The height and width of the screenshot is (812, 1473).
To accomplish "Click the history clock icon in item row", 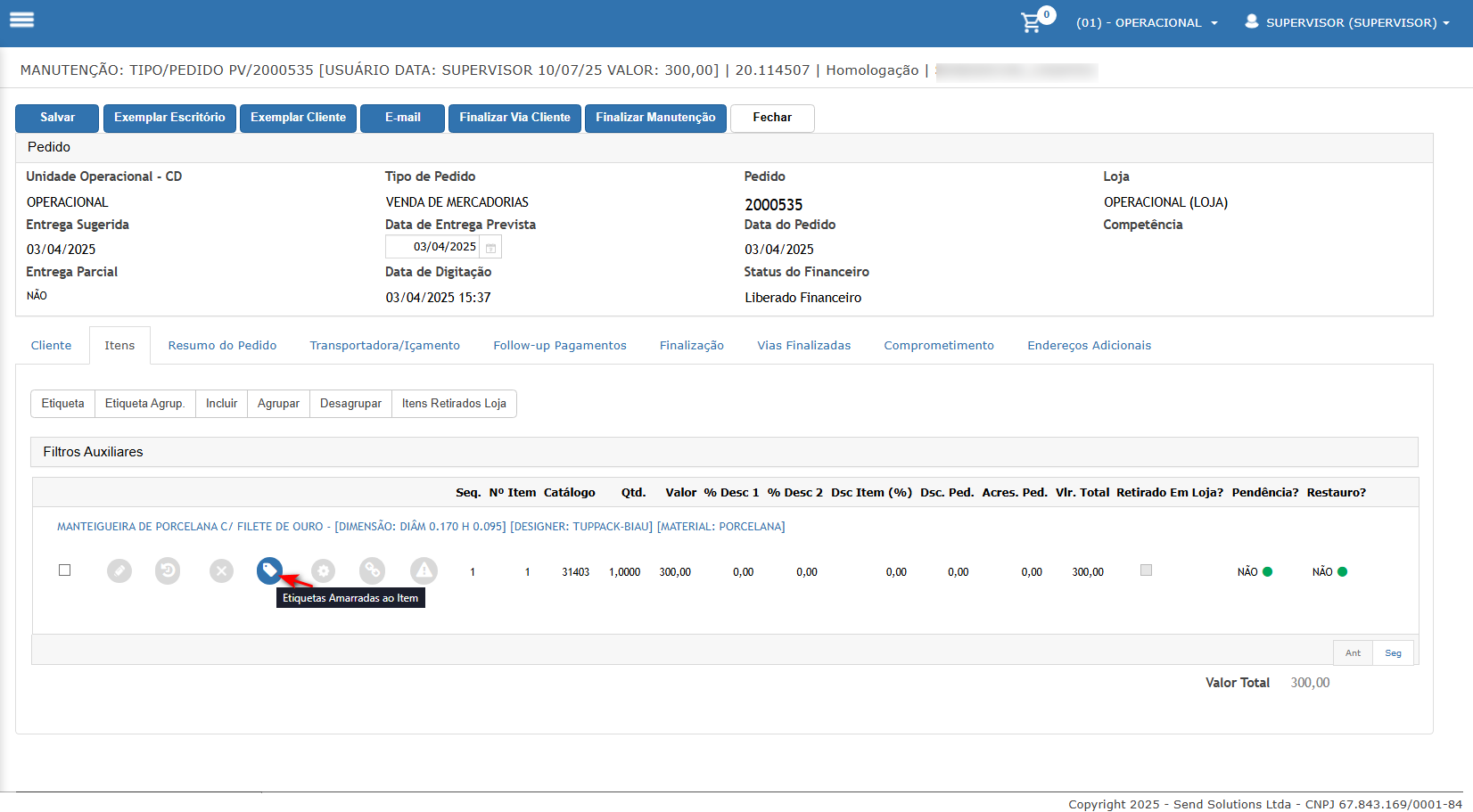I will (168, 570).
